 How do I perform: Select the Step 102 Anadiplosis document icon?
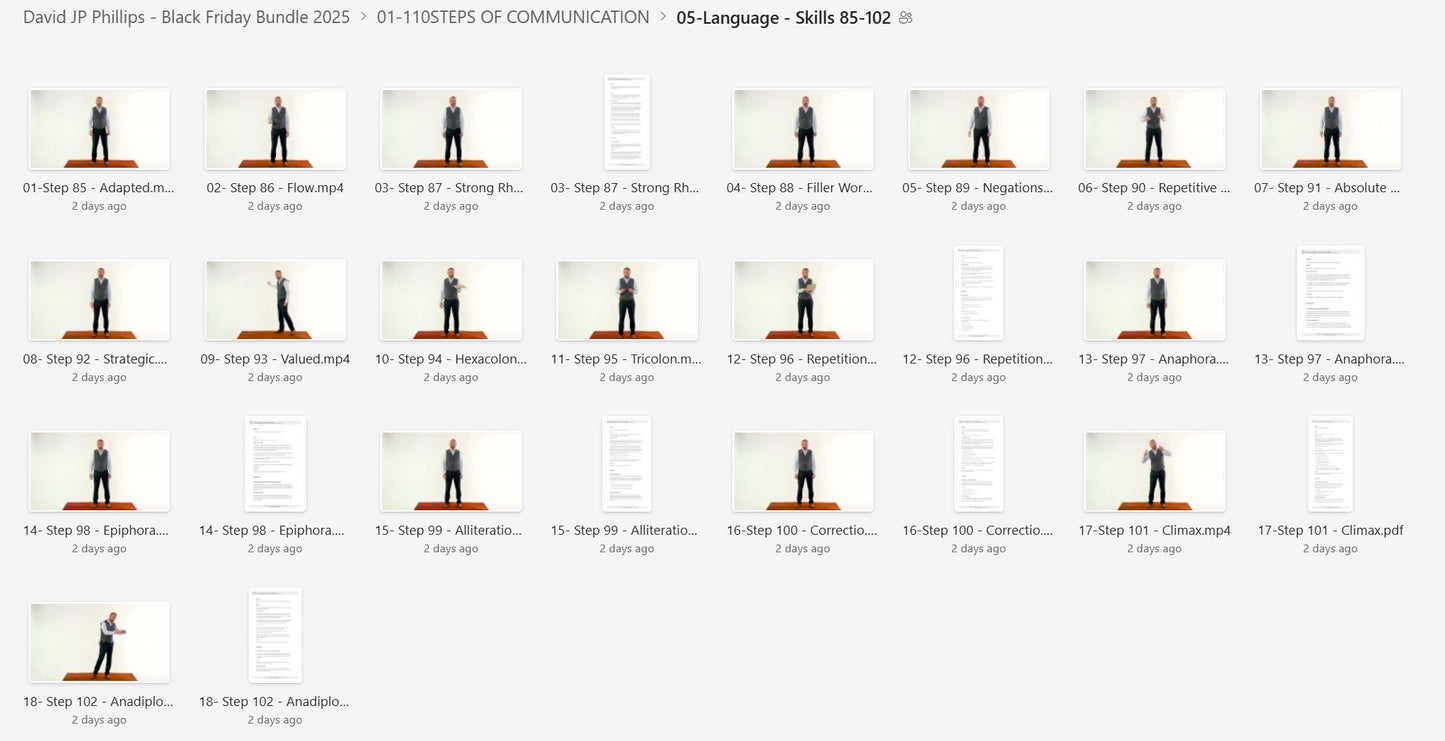click(x=275, y=635)
